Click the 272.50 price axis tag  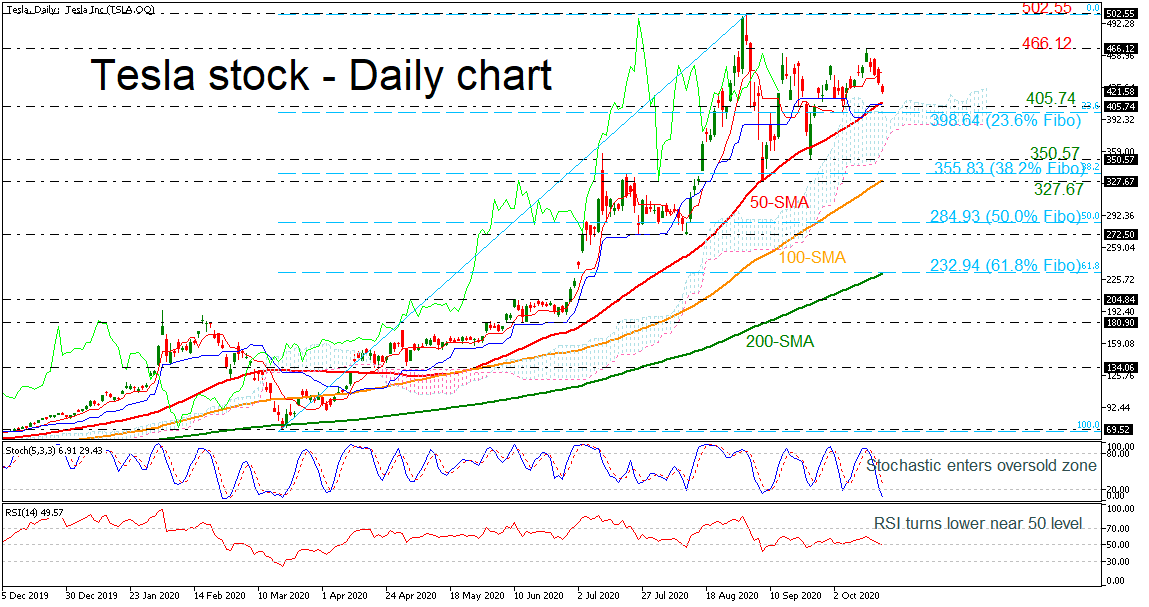[x=1120, y=235]
